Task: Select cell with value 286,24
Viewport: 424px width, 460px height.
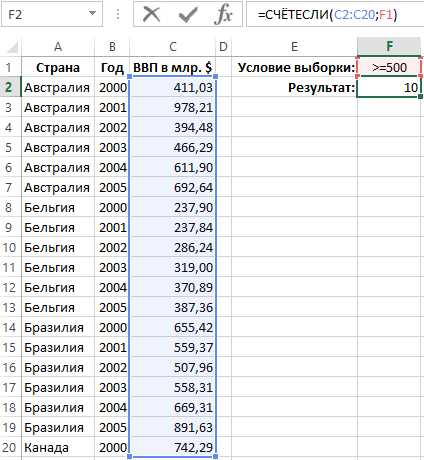Action: pyautogui.click(x=173, y=247)
